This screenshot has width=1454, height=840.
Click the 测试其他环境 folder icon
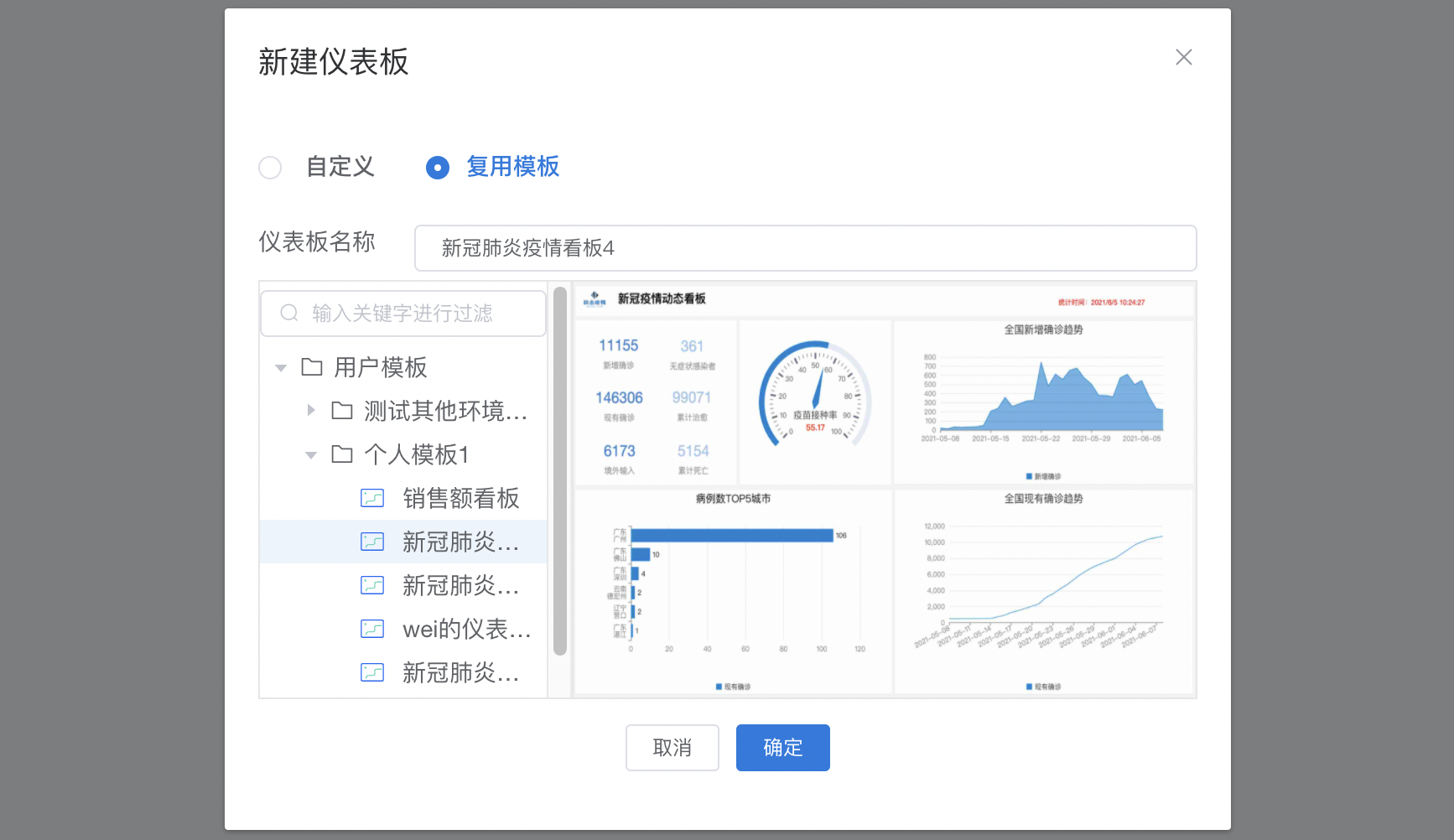(x=342, y=411)
